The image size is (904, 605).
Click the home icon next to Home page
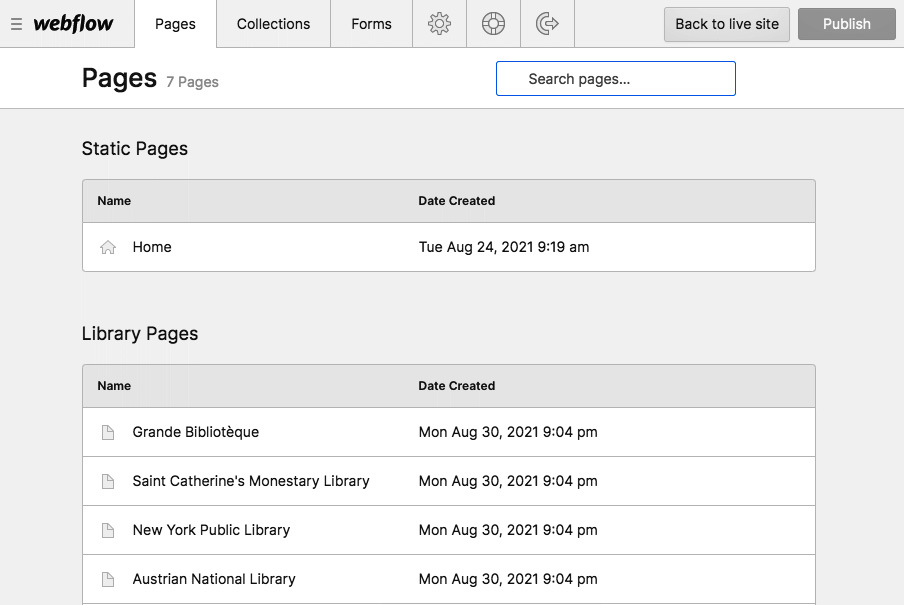[x=108, y=246]
